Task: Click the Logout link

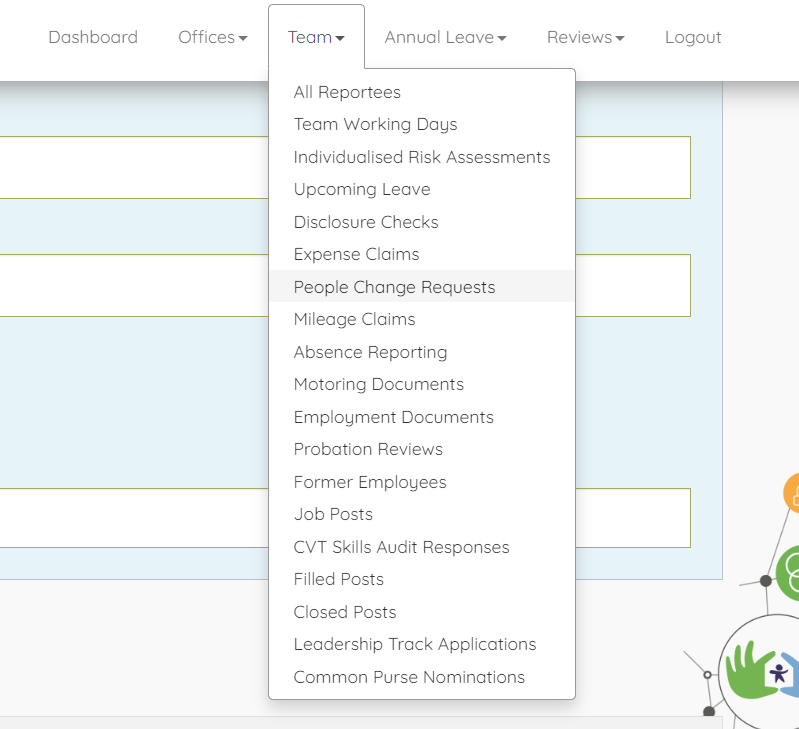Action: click(x=693, y=37)
